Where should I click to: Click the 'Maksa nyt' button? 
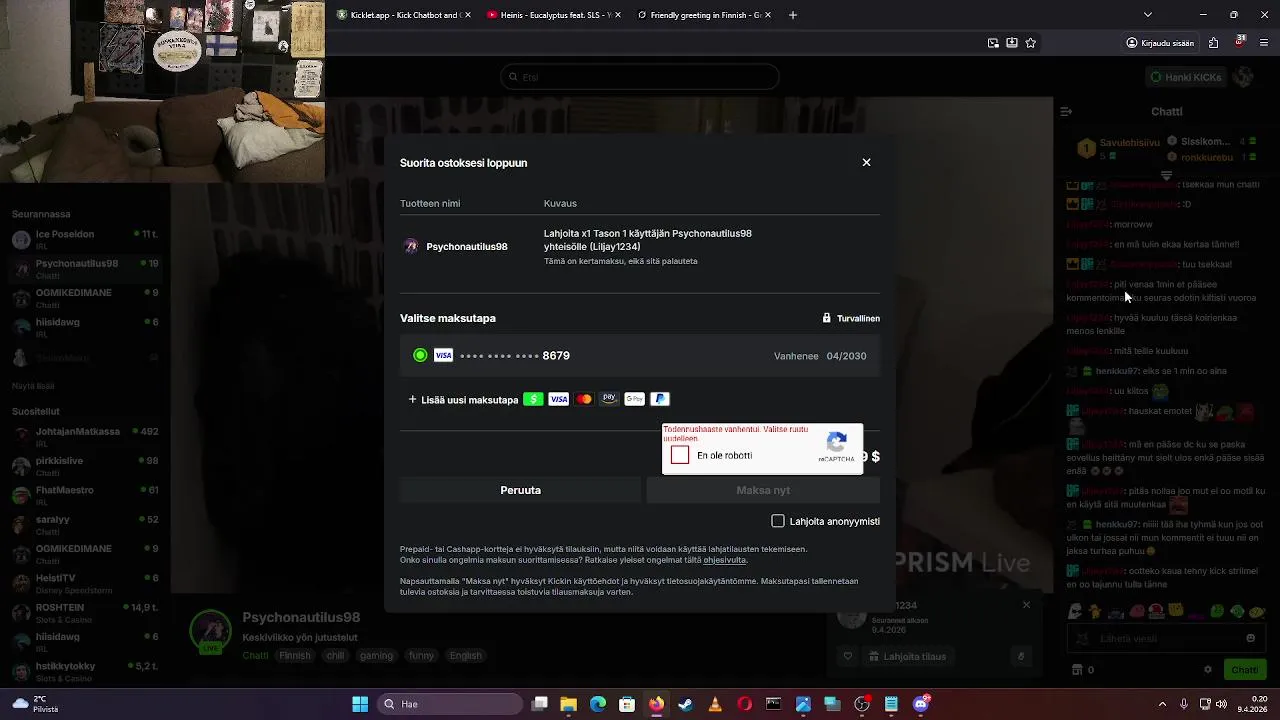pyautogui.click(x=763, y=490)
